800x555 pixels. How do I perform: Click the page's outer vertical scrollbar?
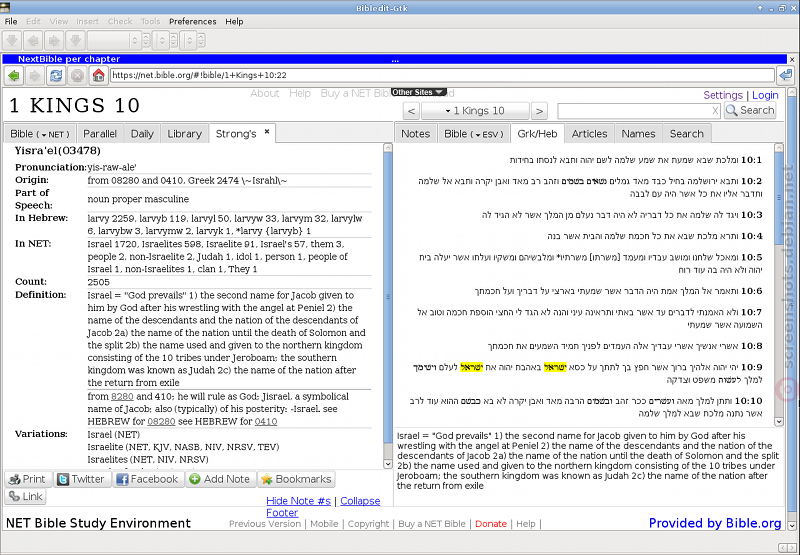tap(791, 309)
